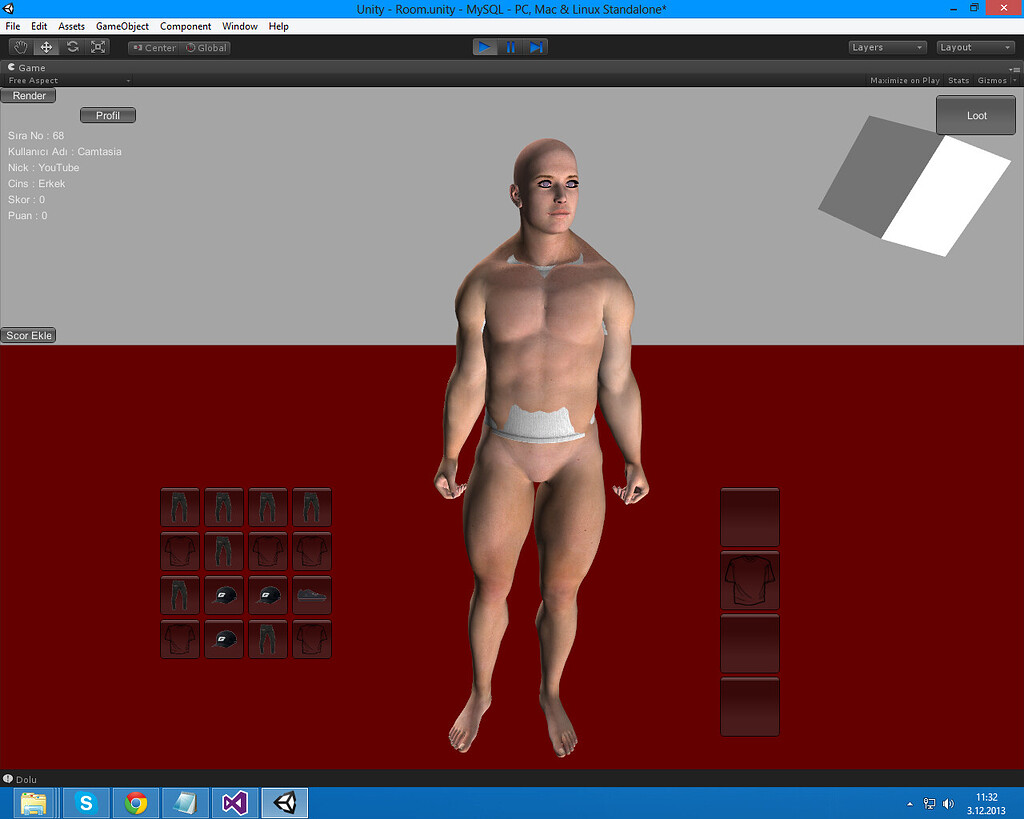Select the Hand pan tool
This screenshot has width=1024, height=819.
19,46
